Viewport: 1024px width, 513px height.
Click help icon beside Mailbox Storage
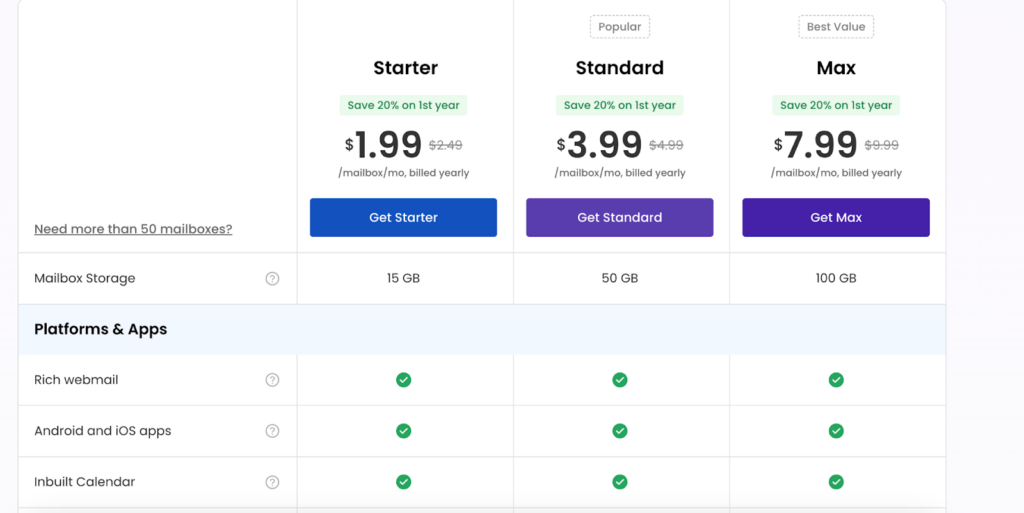tap(272, 279)
